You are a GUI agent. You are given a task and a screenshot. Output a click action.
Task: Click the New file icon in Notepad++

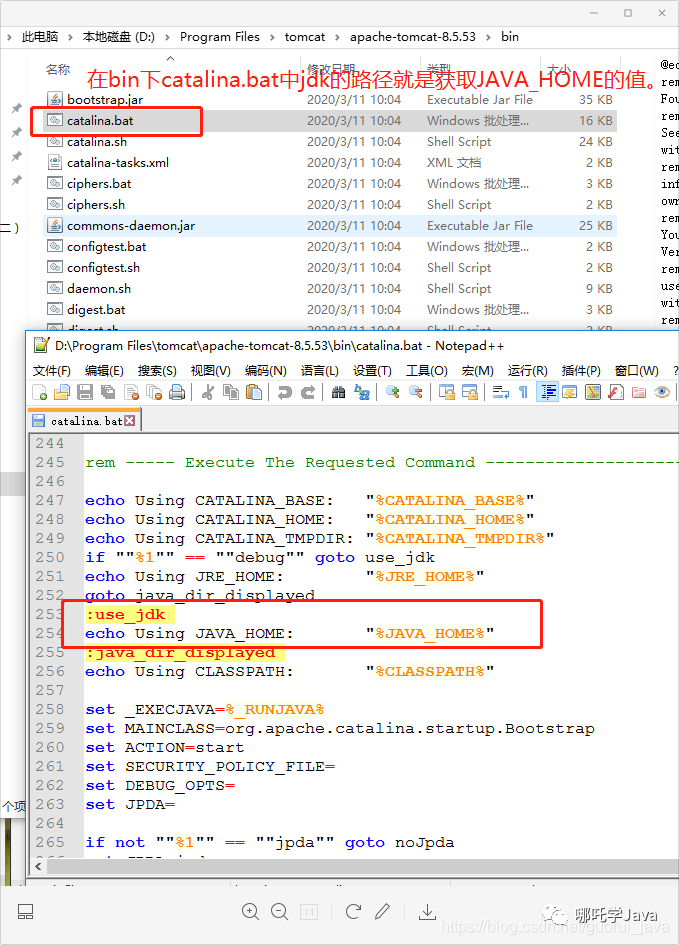pyautogui.click(x=40, y=392)
